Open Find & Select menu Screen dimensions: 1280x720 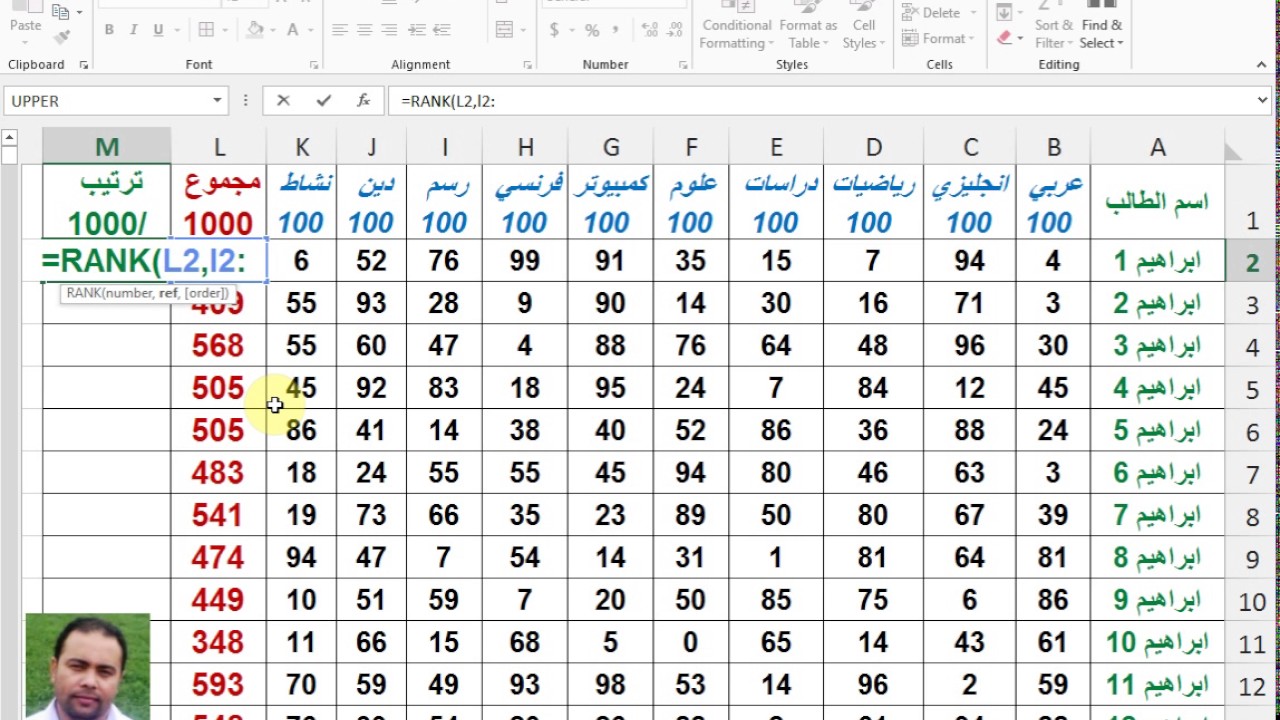click(x=1101, y=25)
